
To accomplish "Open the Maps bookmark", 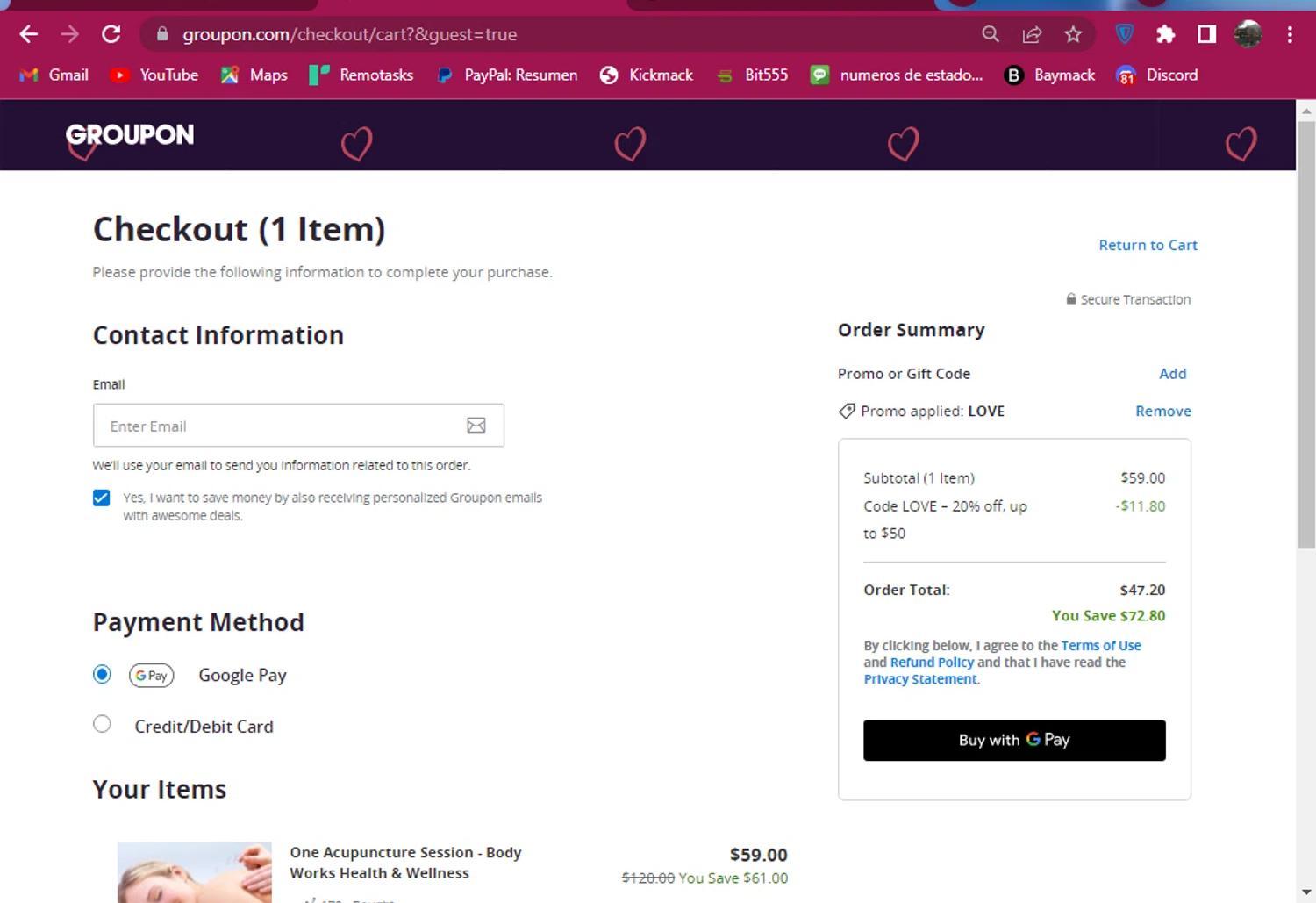I will coord(254,75).
